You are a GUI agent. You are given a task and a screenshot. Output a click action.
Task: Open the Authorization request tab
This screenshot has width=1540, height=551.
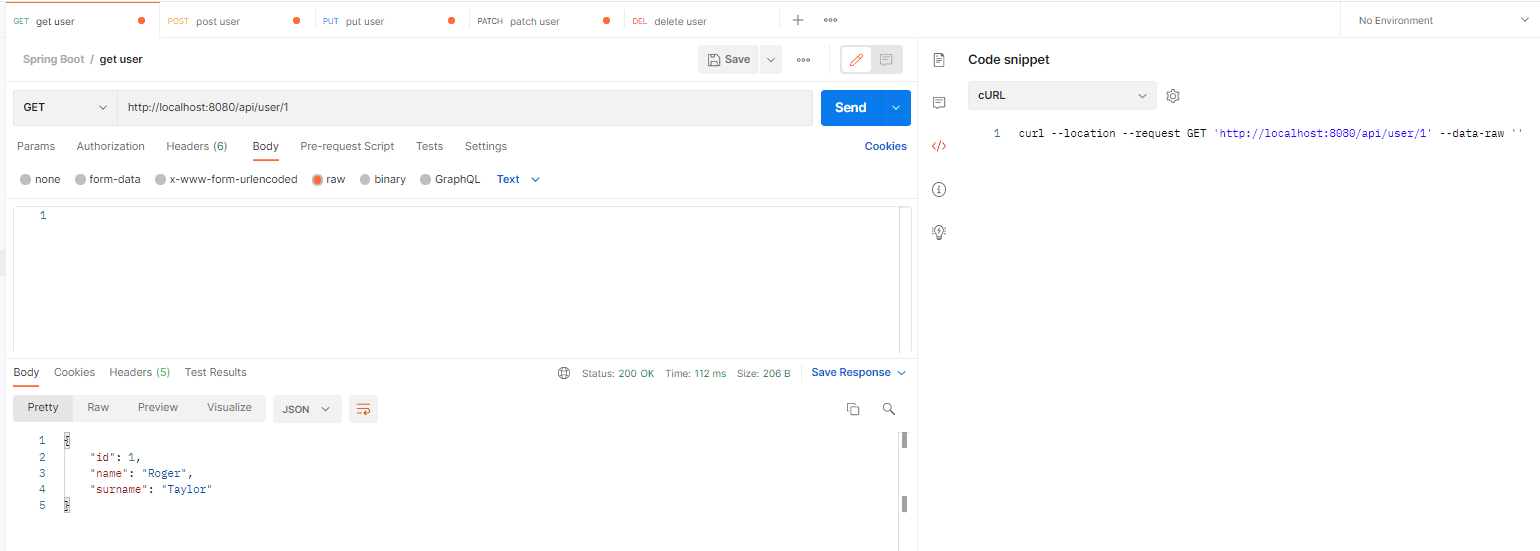point(111,147)
